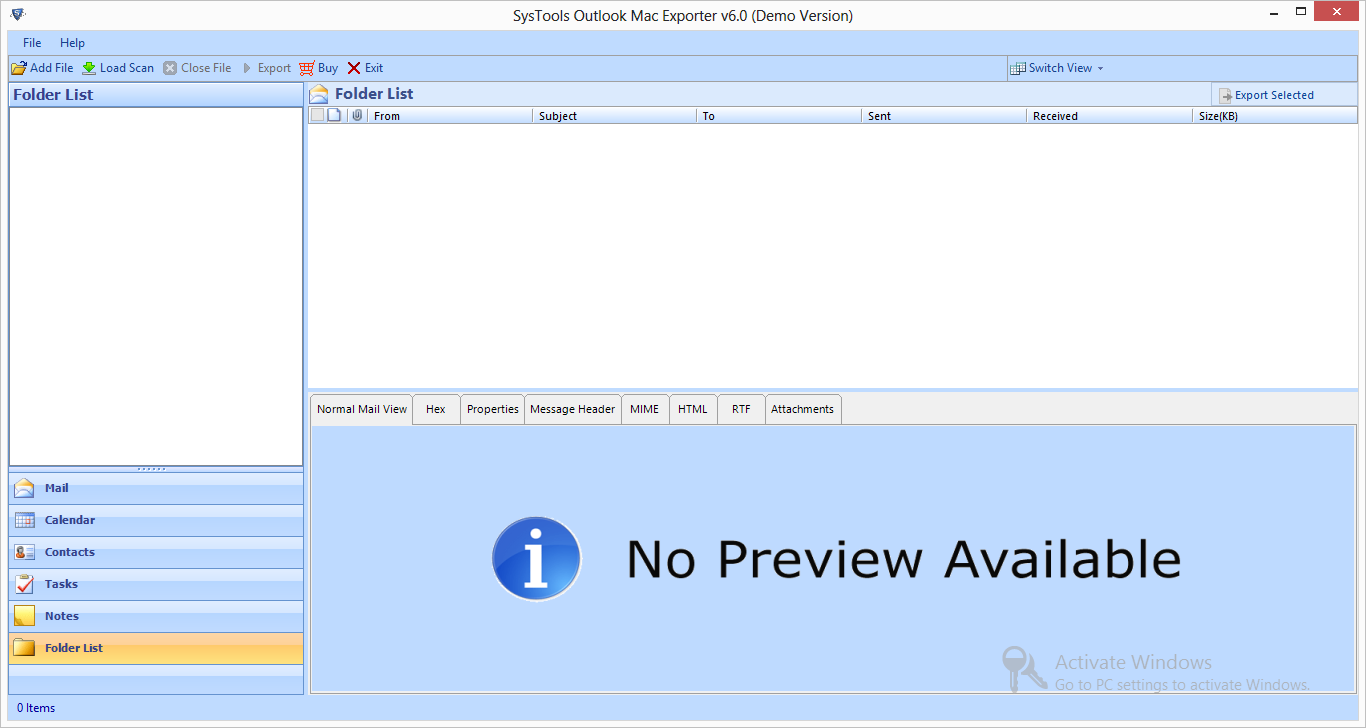Click the SysTools app icon in title bar
1366x728 pixels.
[x=18, y=14]
